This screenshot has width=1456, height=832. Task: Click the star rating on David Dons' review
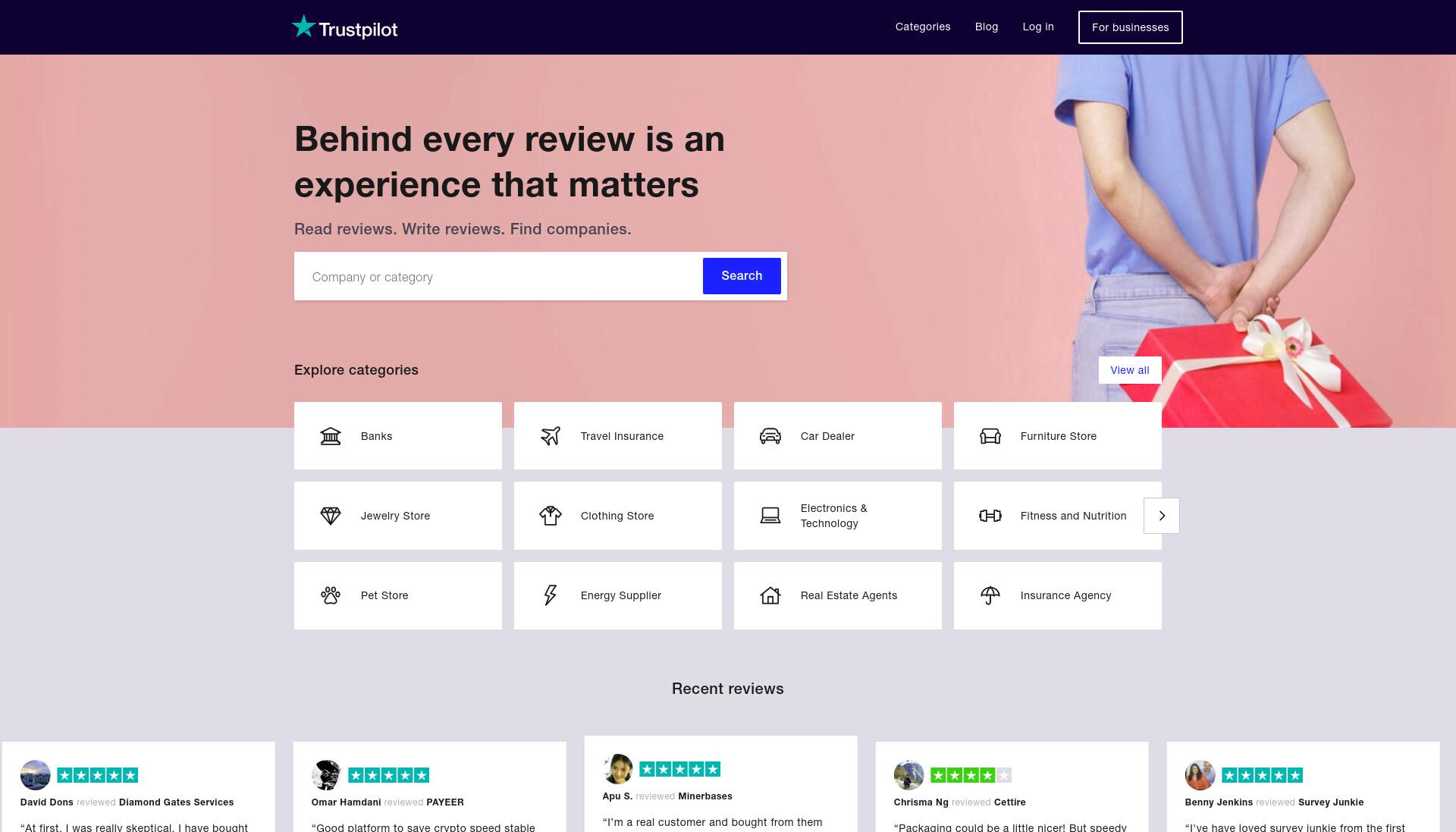point(98,775)
